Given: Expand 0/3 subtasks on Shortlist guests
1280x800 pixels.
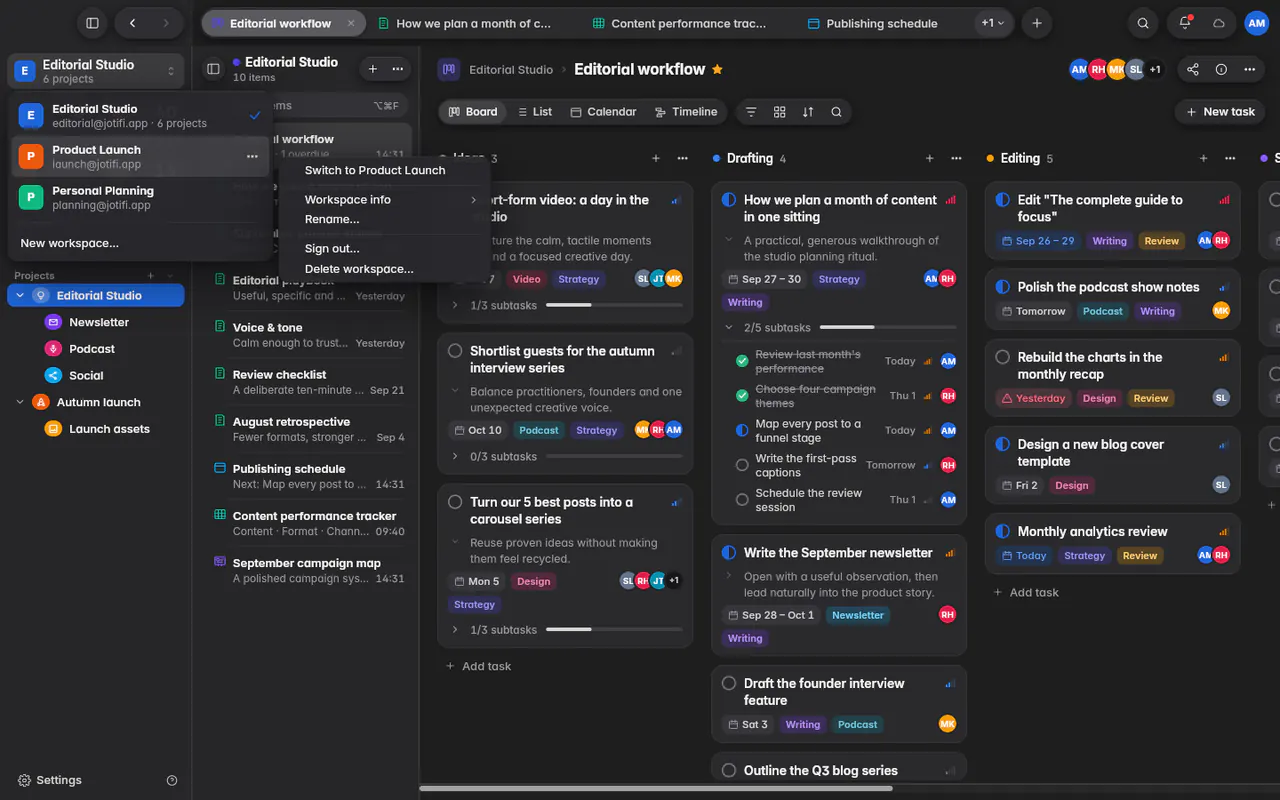Looking at the screenshot, I should (x=455, y=456).
